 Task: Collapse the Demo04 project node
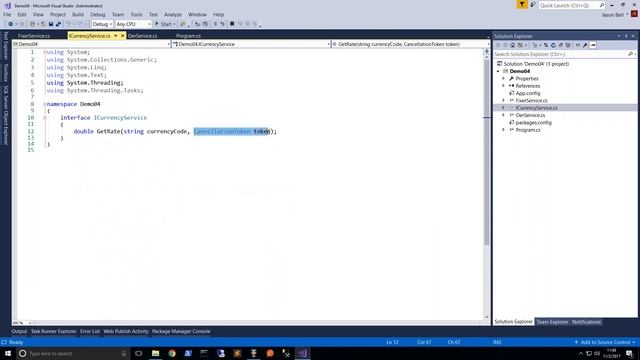click(x=498, y=71)
